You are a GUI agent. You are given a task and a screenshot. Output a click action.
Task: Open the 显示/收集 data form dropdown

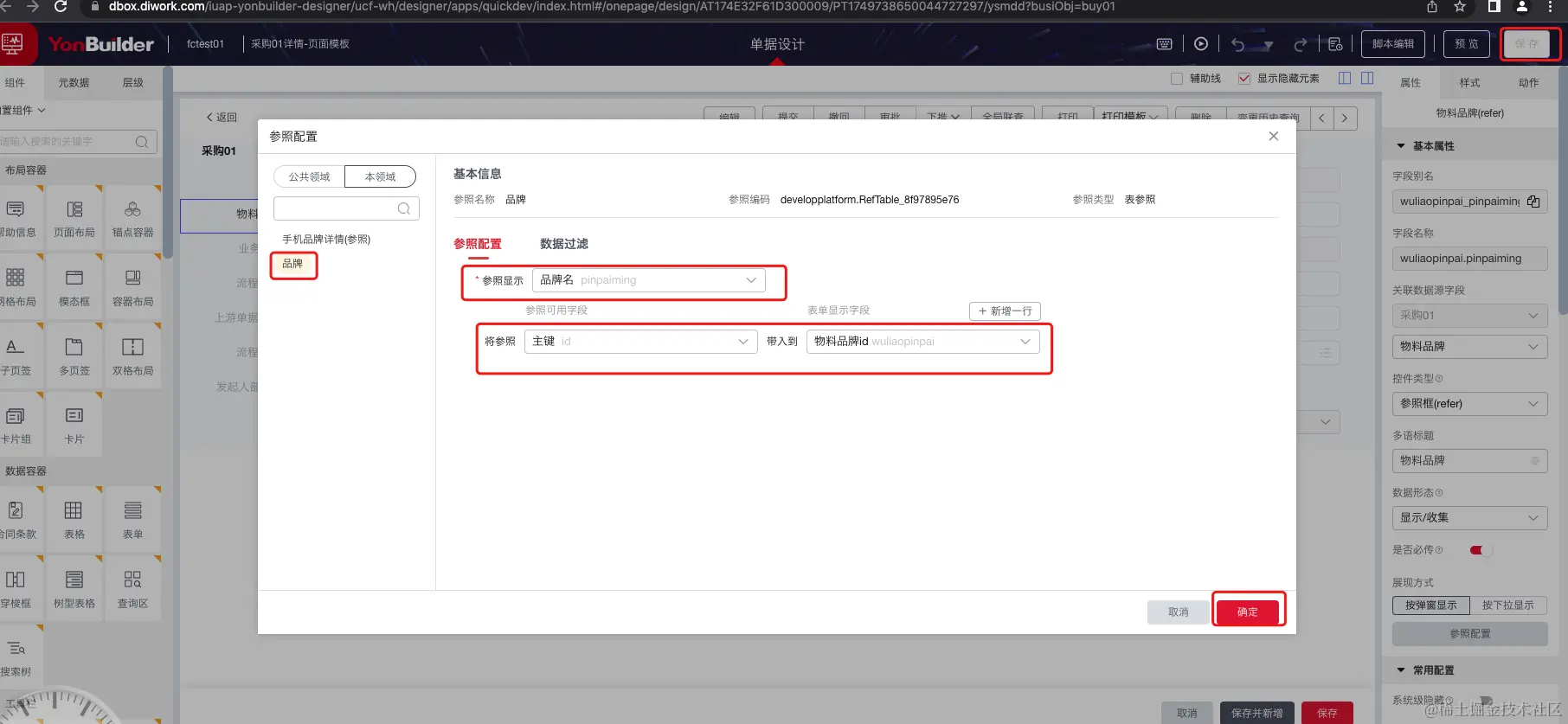tap(1469, 518)
